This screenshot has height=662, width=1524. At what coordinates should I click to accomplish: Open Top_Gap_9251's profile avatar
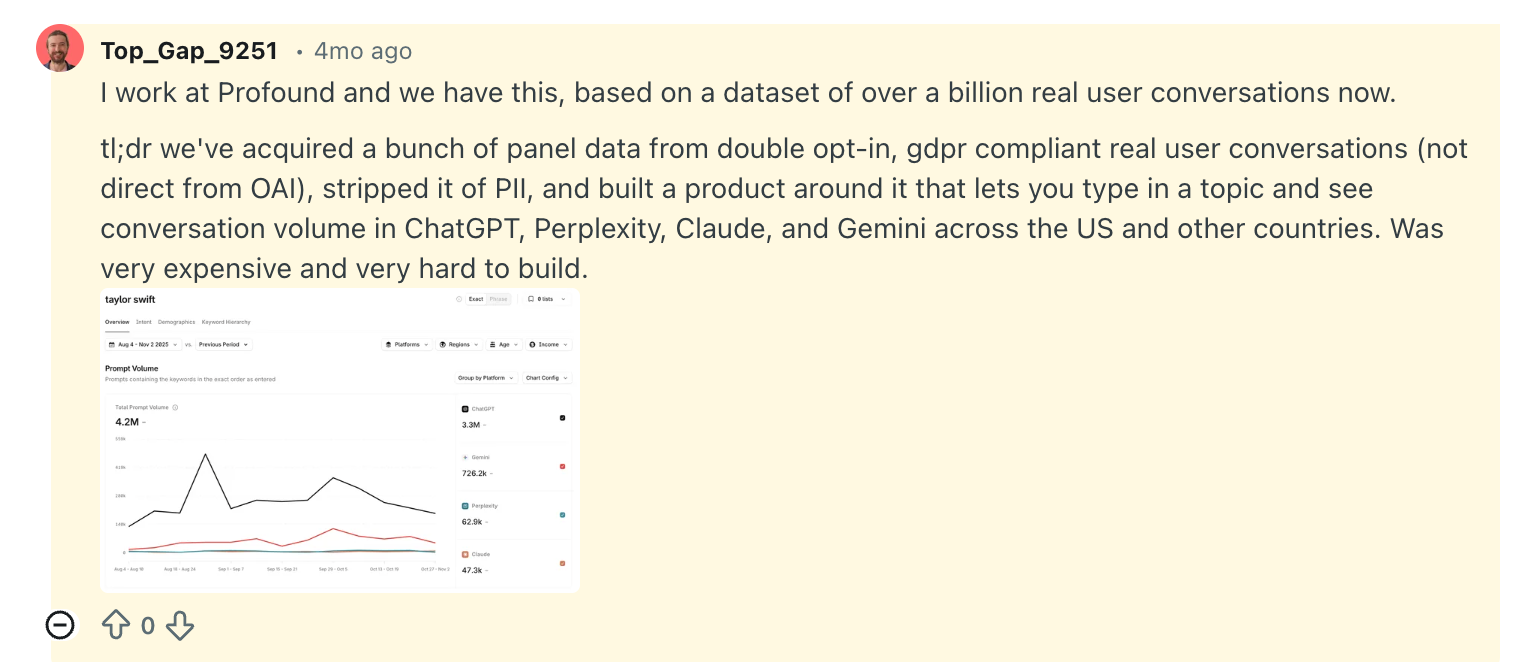click(x=60, y=48)
